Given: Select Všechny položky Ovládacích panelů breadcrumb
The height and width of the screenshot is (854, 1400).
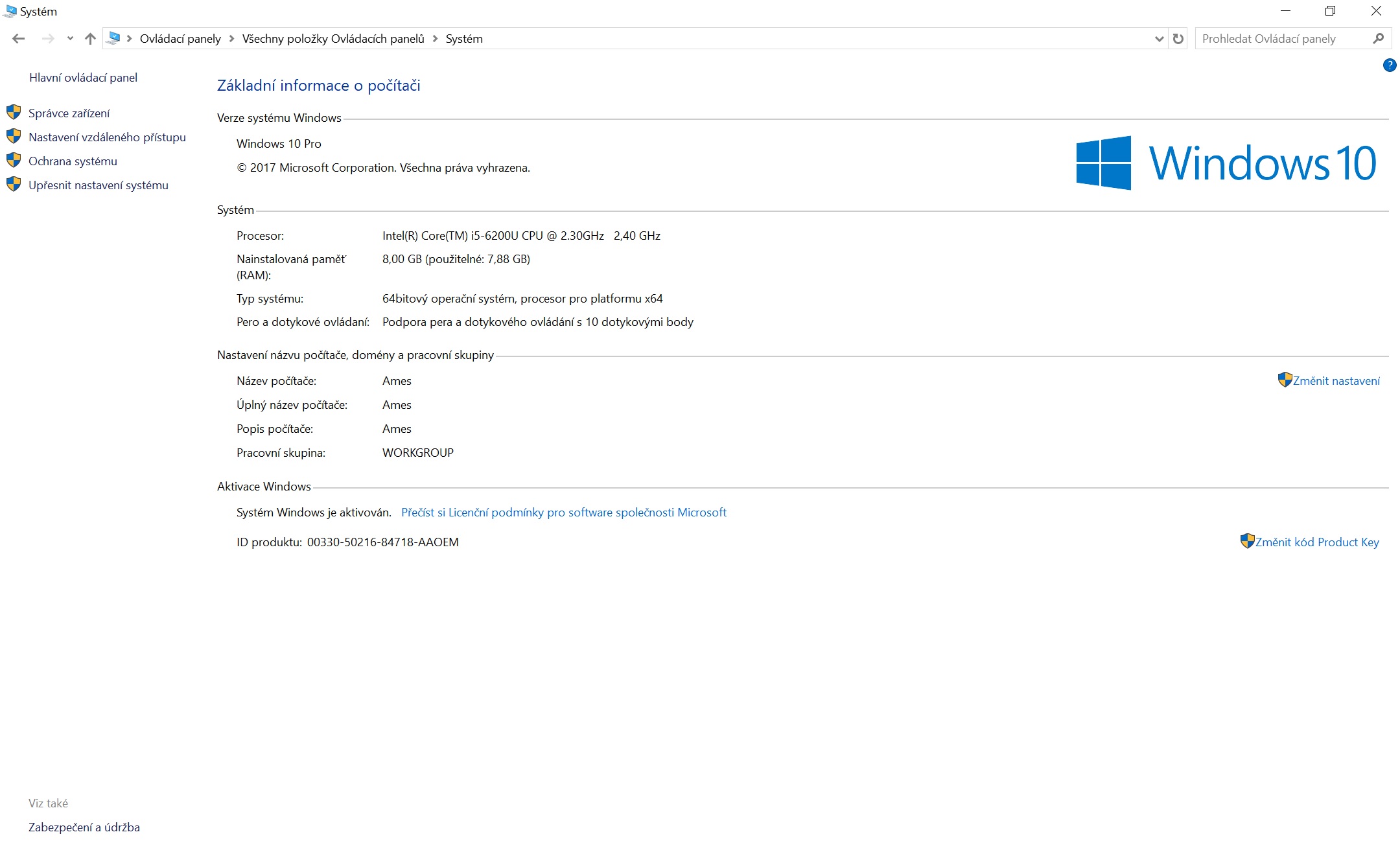Looking at the screenshot, I should (333, 39).
